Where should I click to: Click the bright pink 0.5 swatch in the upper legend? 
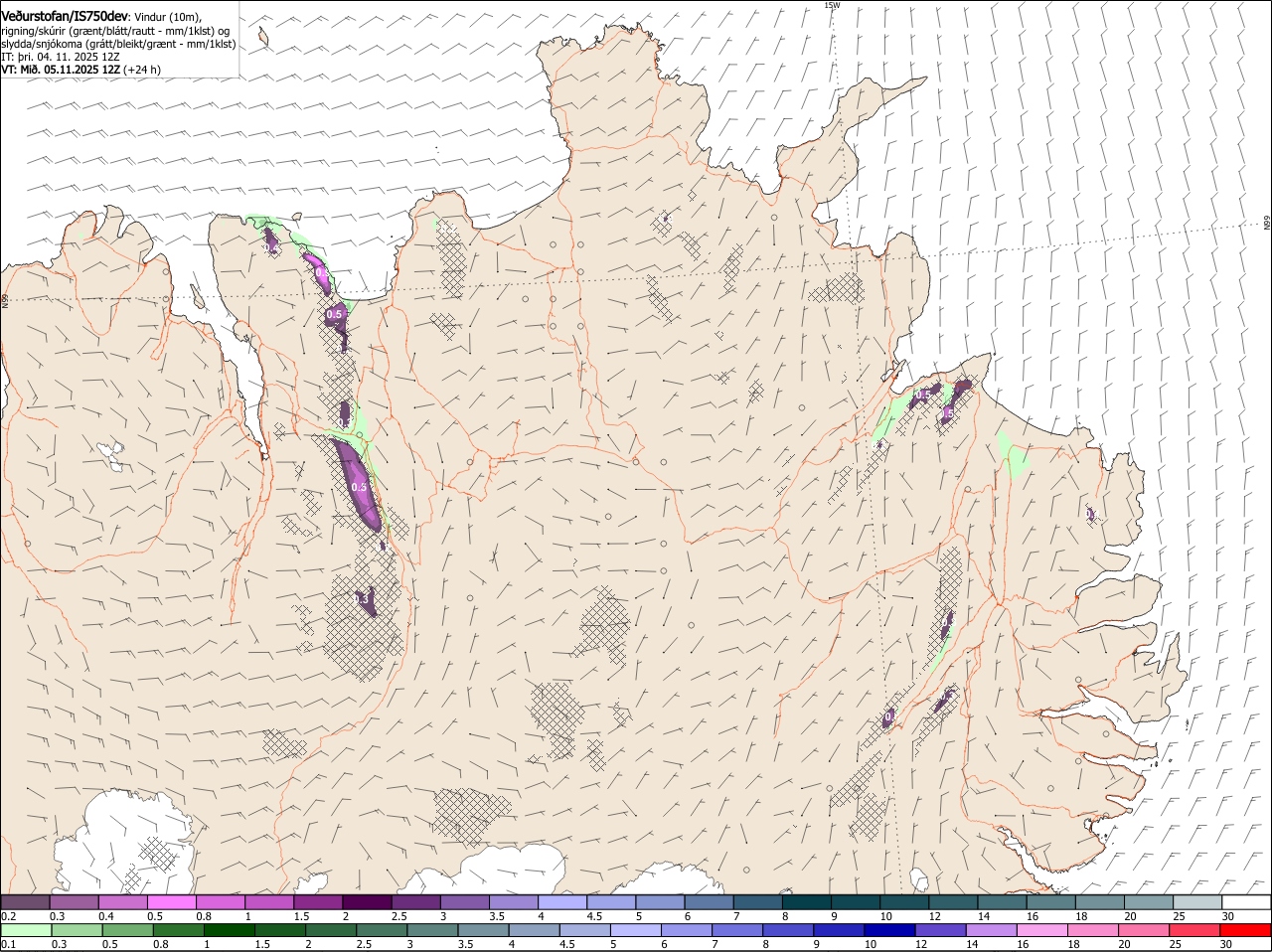click(x=171, y=902)
